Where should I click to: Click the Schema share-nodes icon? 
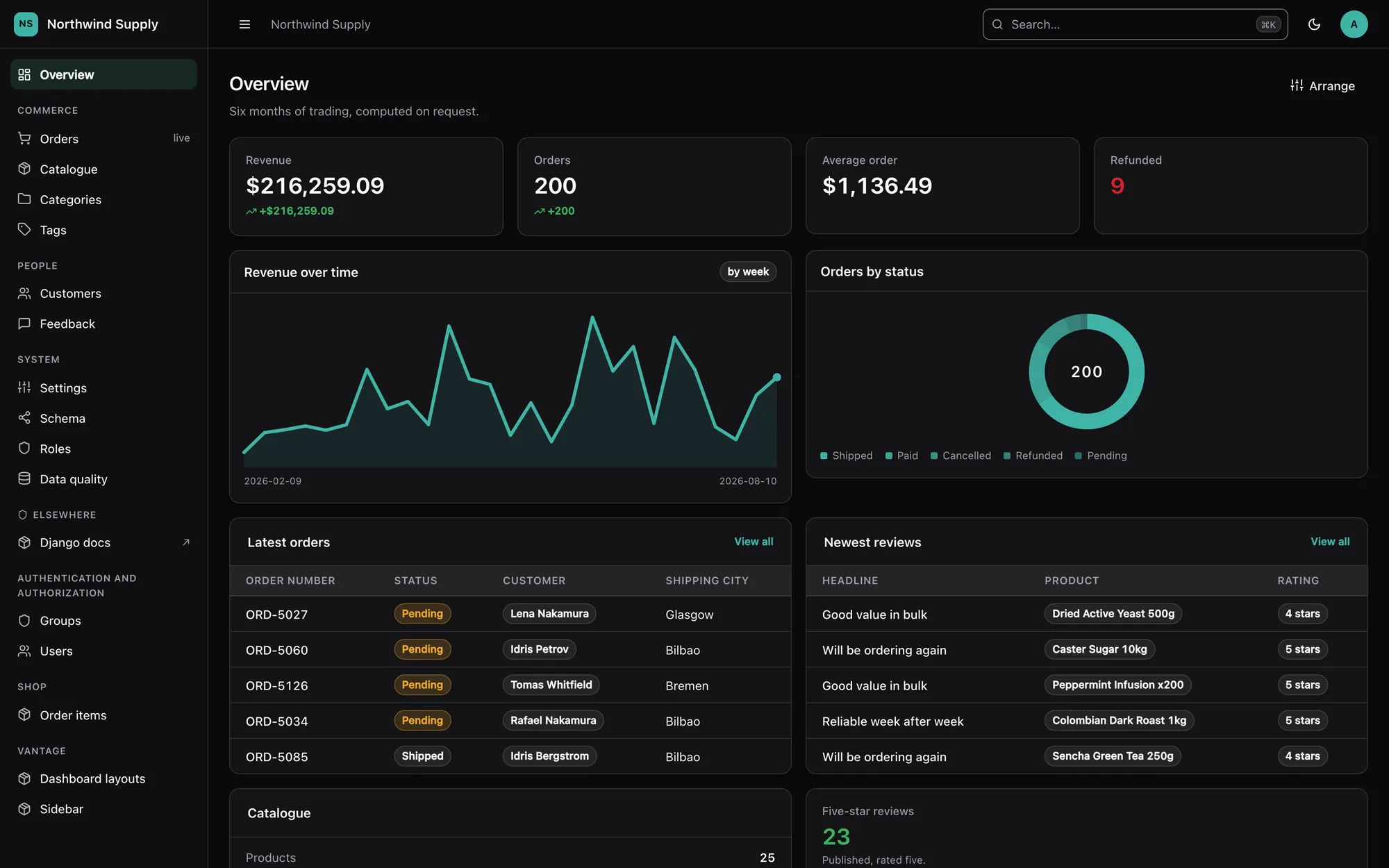(24, 418)
